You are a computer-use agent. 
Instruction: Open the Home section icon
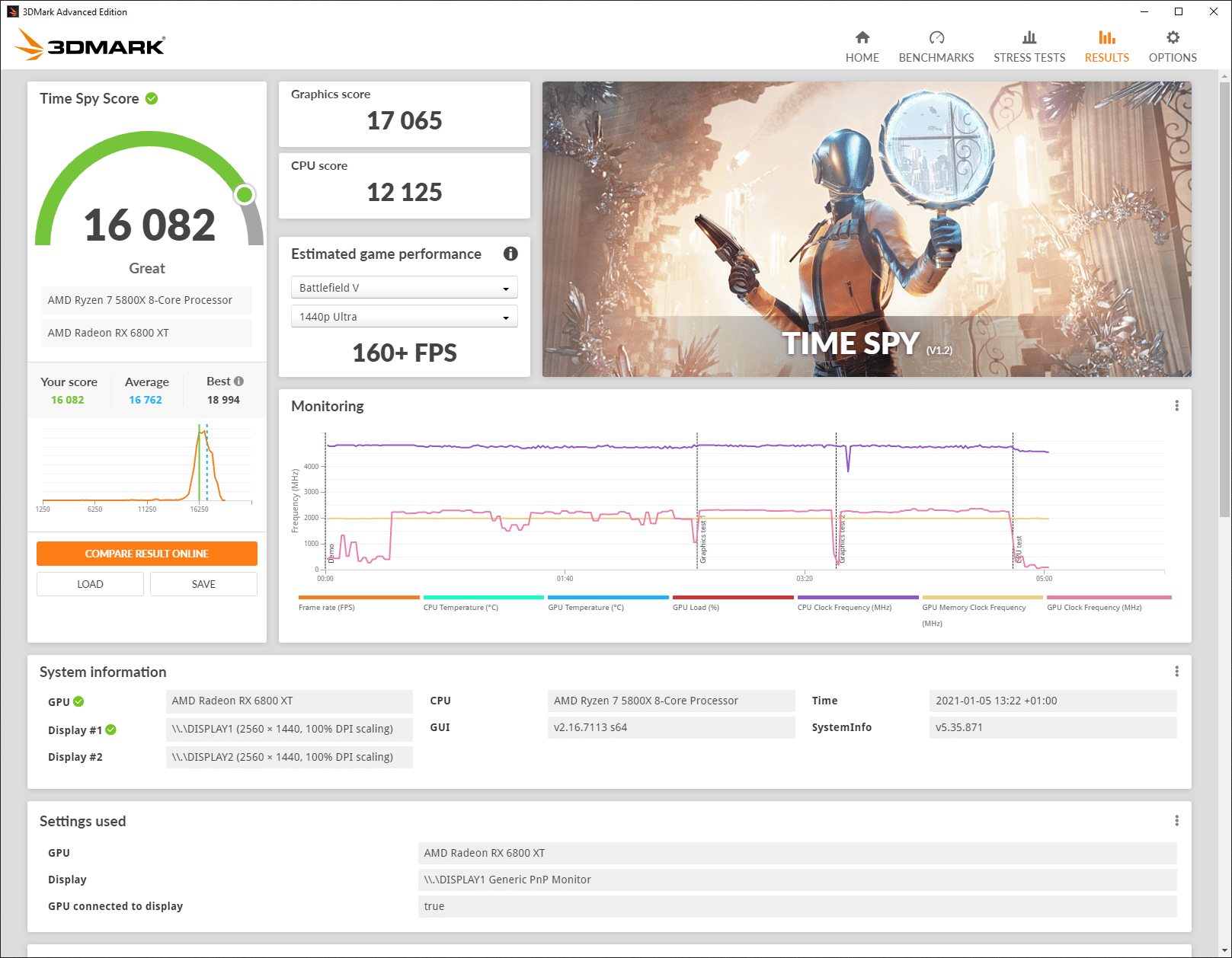pyautogui.click(x=862, y=37)
